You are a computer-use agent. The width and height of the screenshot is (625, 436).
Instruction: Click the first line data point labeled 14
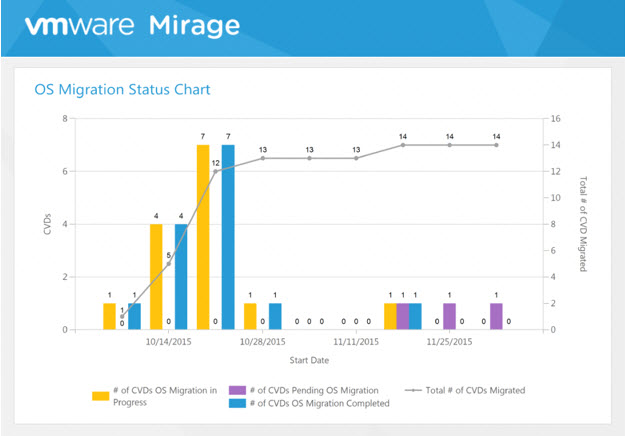pos(403,145)
